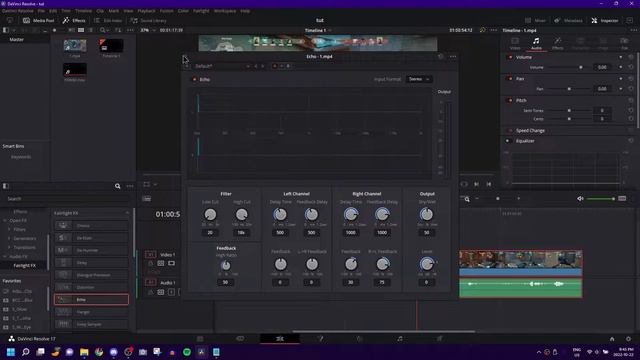The width and height of the screenshot is (640, 360).
Task: Open the Edit Index panel
Action: (x=108, y=20)
